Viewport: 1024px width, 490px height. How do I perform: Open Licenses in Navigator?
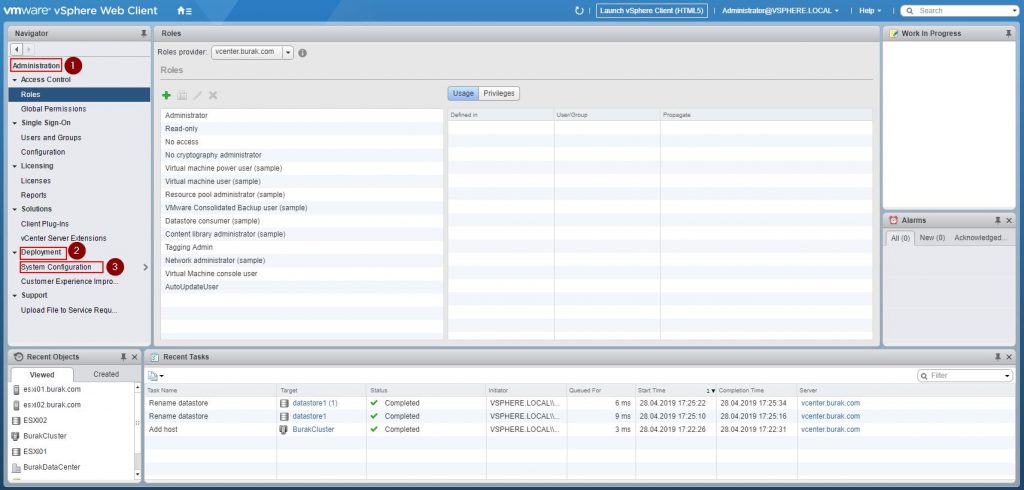pos(35,181)
